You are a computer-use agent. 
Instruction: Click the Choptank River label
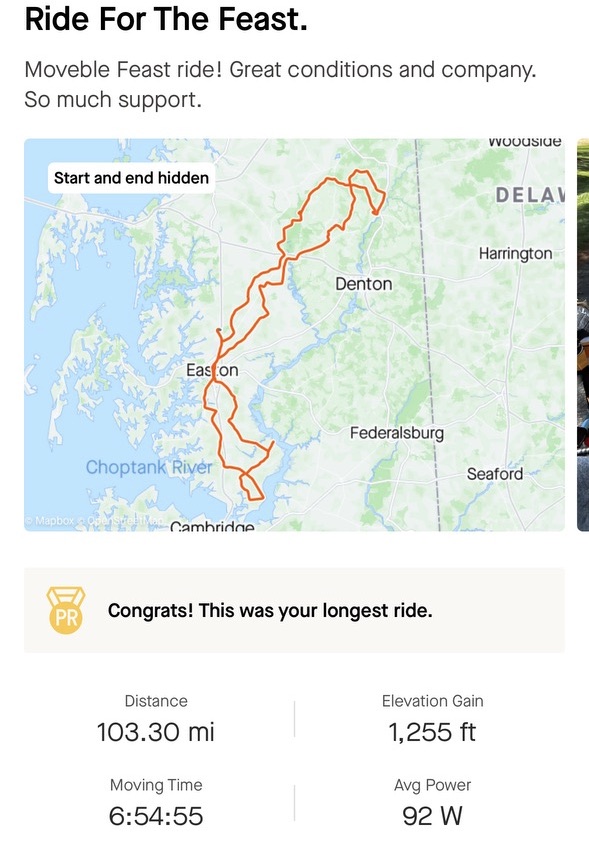(x=149, y=467)
